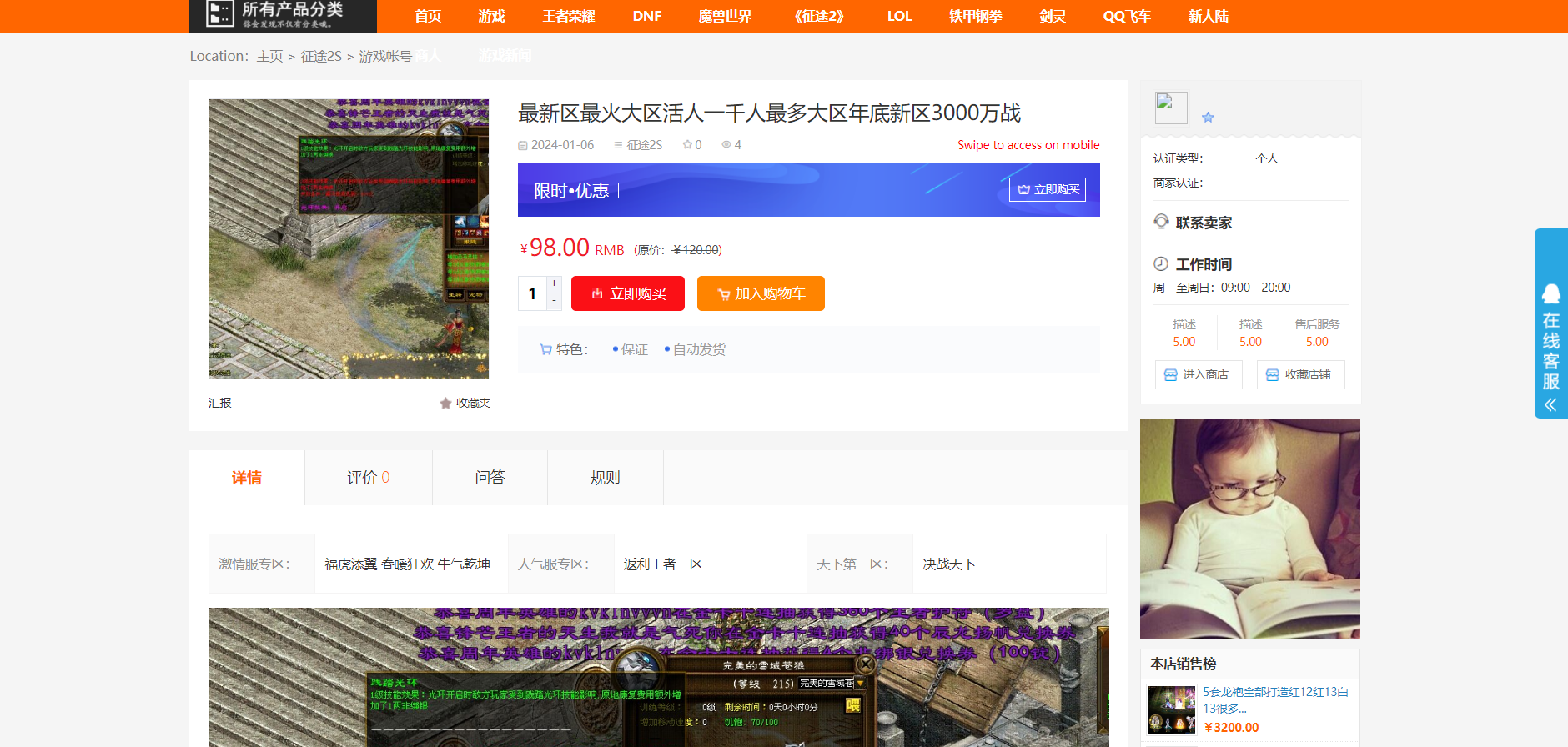Open the DNF navigation item

[x=647, y=16]
